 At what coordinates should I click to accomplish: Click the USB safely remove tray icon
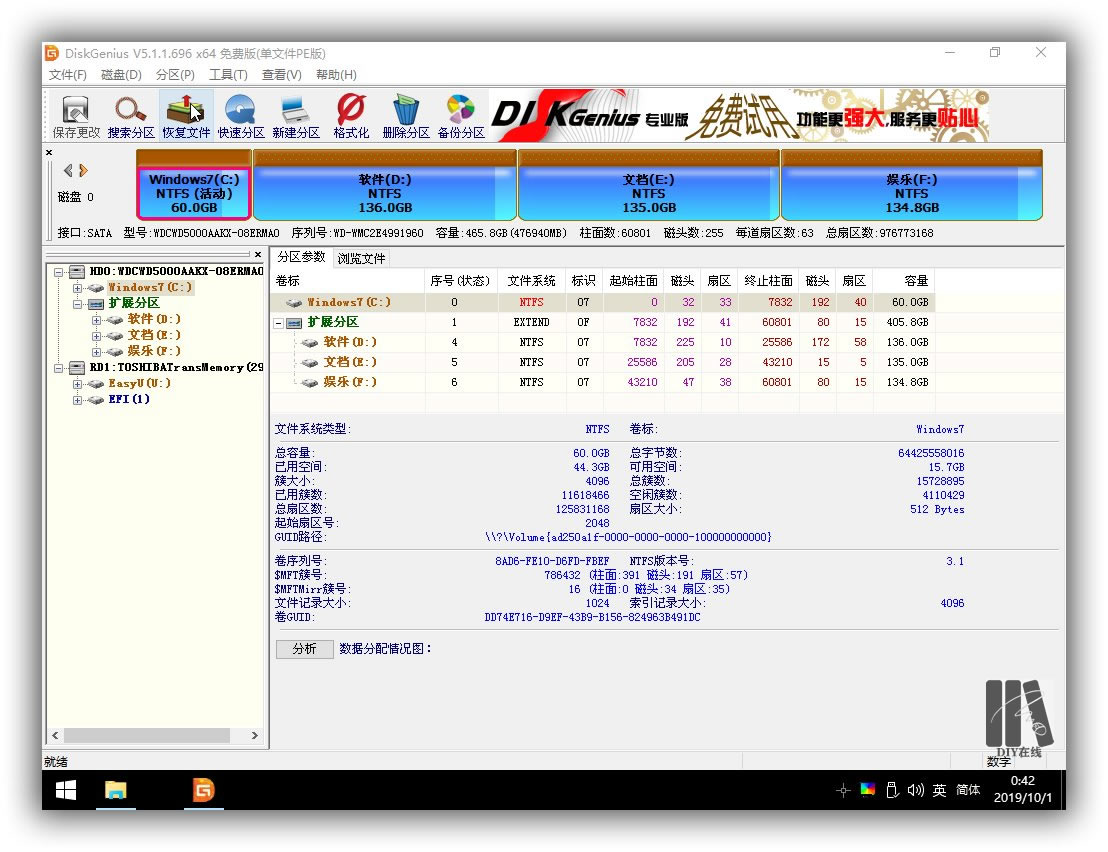coord(892,790)
